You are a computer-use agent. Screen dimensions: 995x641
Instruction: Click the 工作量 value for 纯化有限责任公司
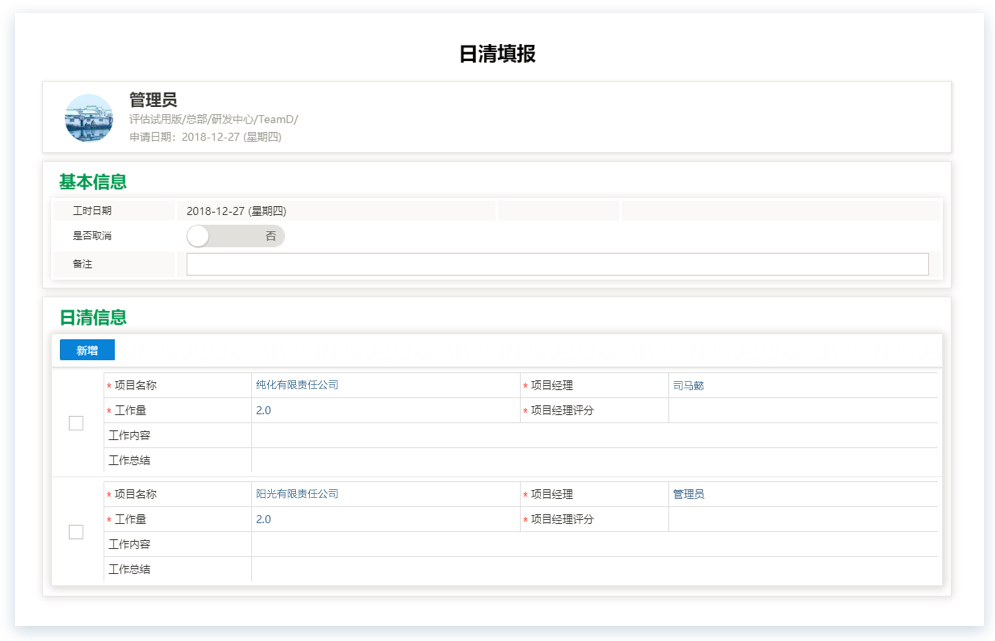(263, 410)
